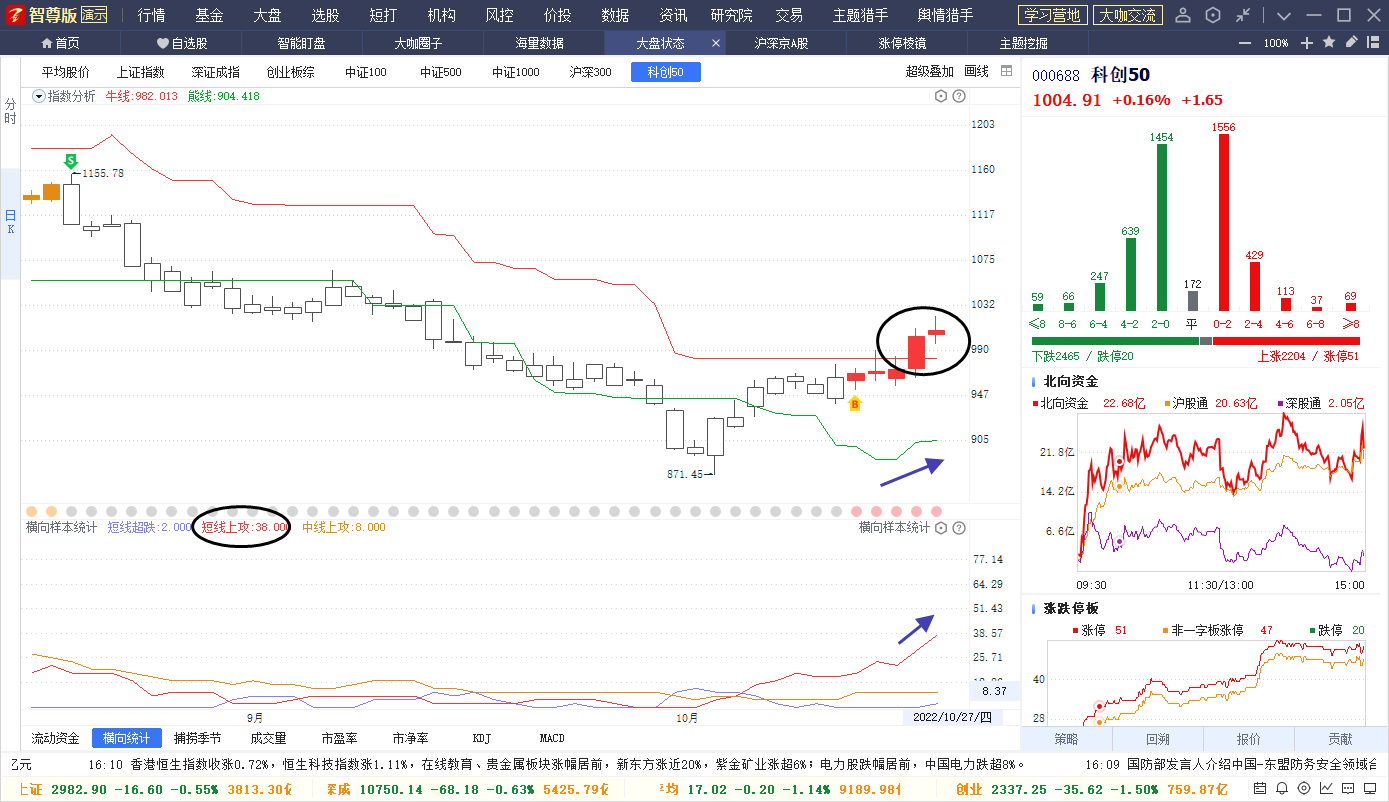This screenshot has width=1389, height=802.
Task: Open the 主题猎手 menu
Action: pos(860,15)
